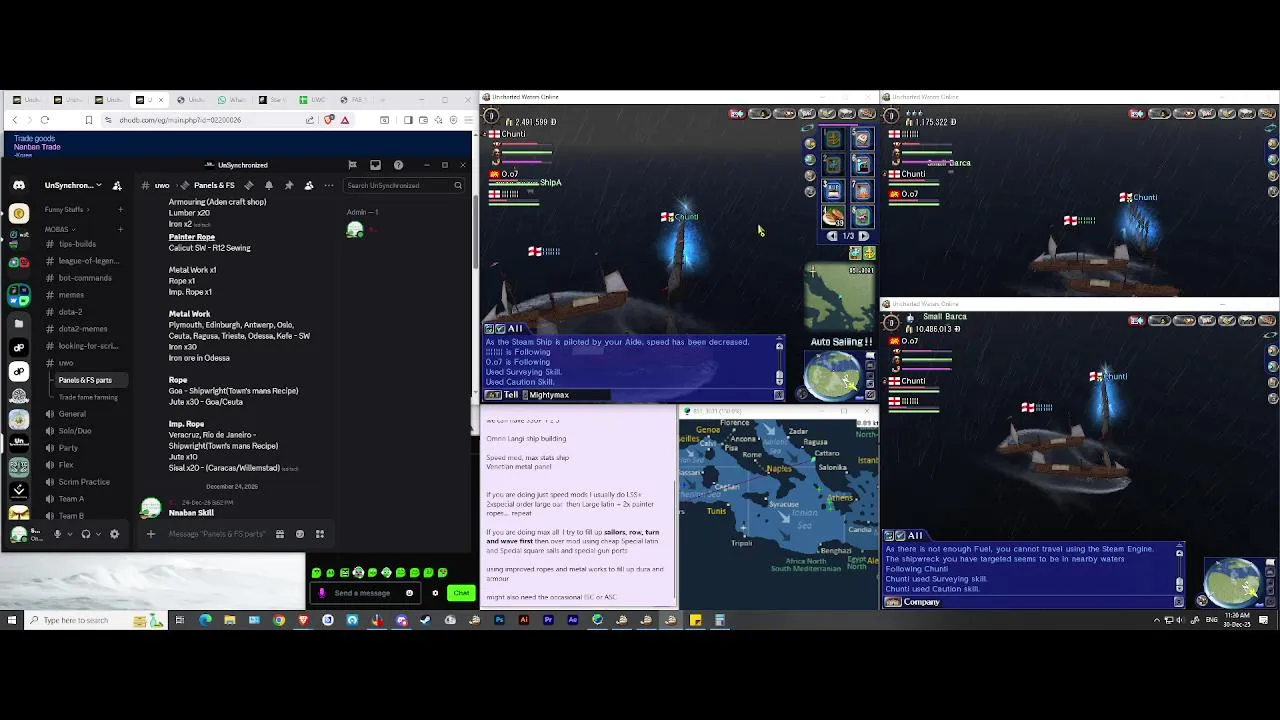
Task: Click chat widget settings gear icon
Action: (435, 593)
